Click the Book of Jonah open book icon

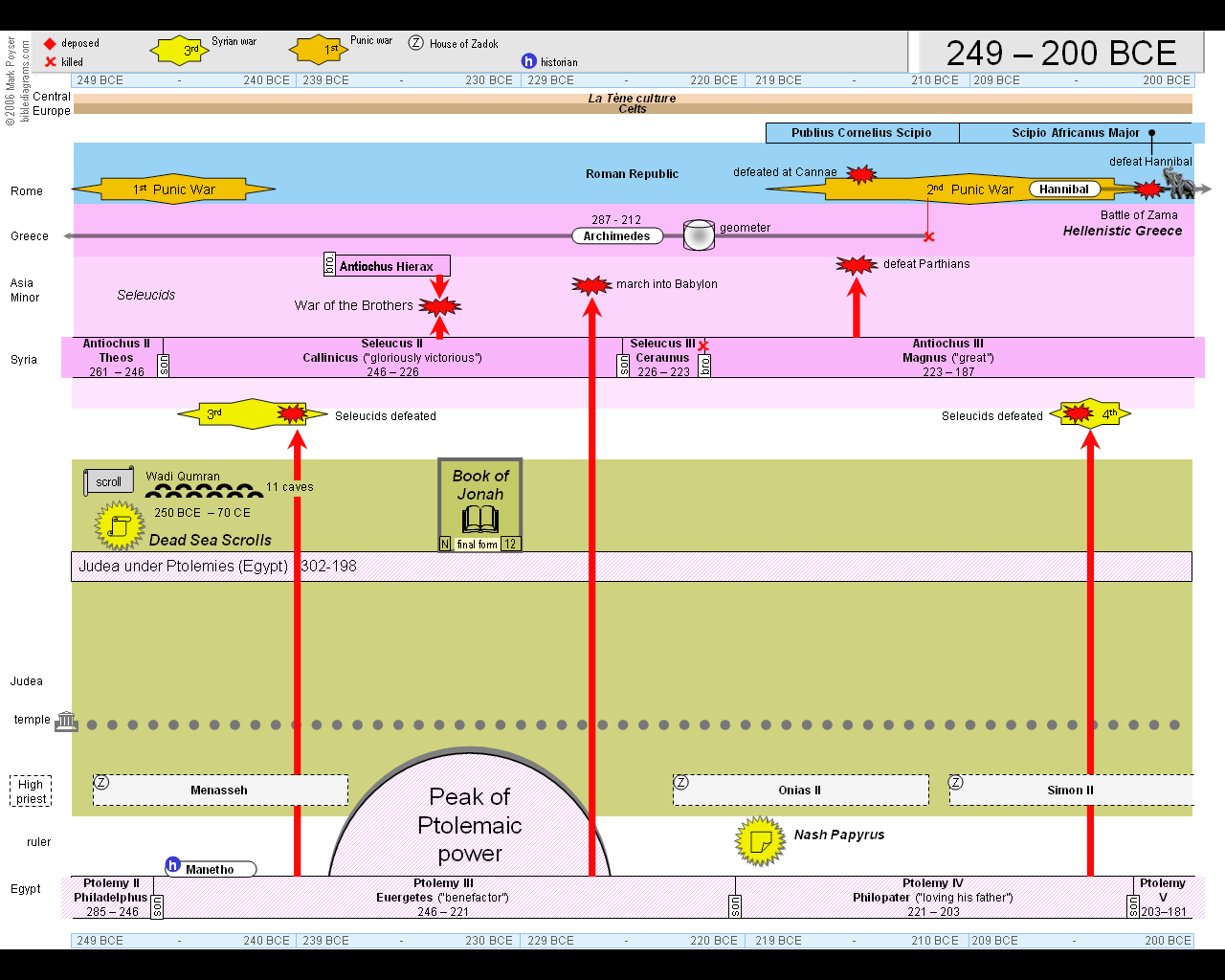coord(479,520)
